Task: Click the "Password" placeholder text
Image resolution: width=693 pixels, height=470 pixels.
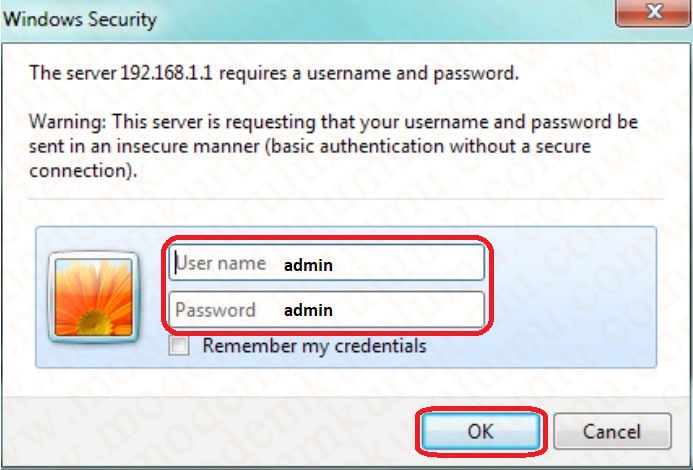Action: point(215,310)
